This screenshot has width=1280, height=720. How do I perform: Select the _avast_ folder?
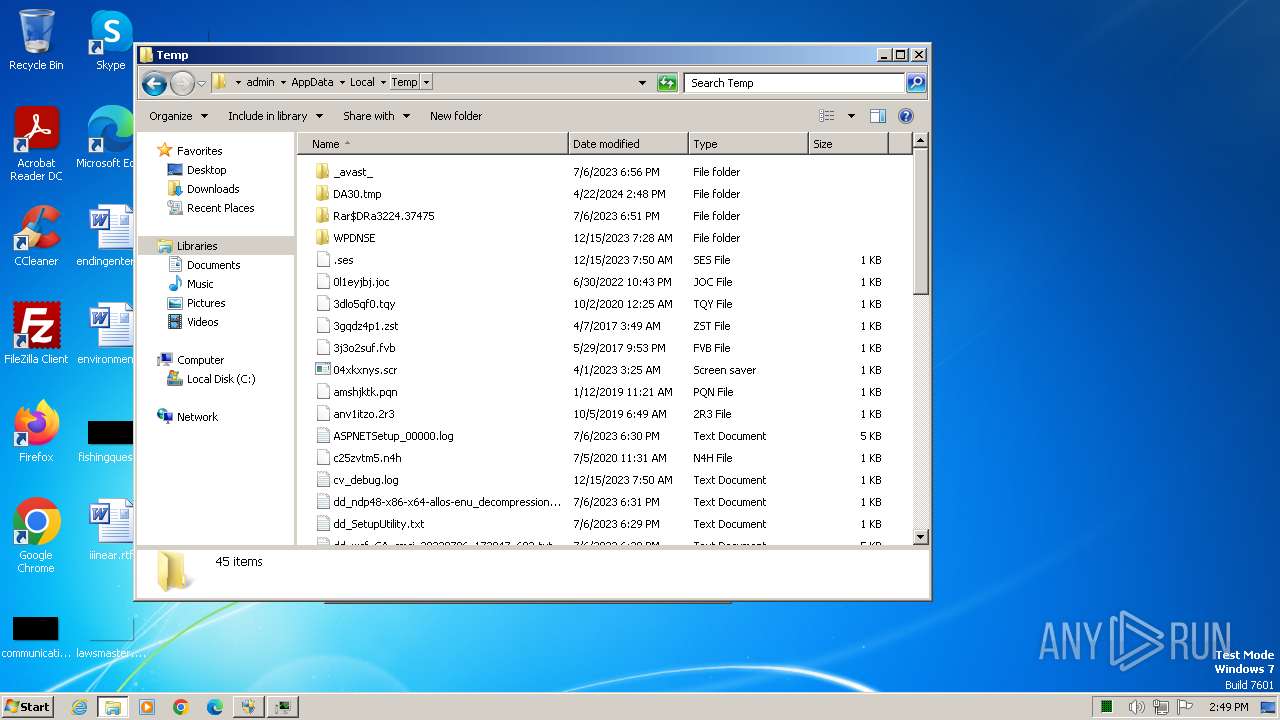coord(353,172)
